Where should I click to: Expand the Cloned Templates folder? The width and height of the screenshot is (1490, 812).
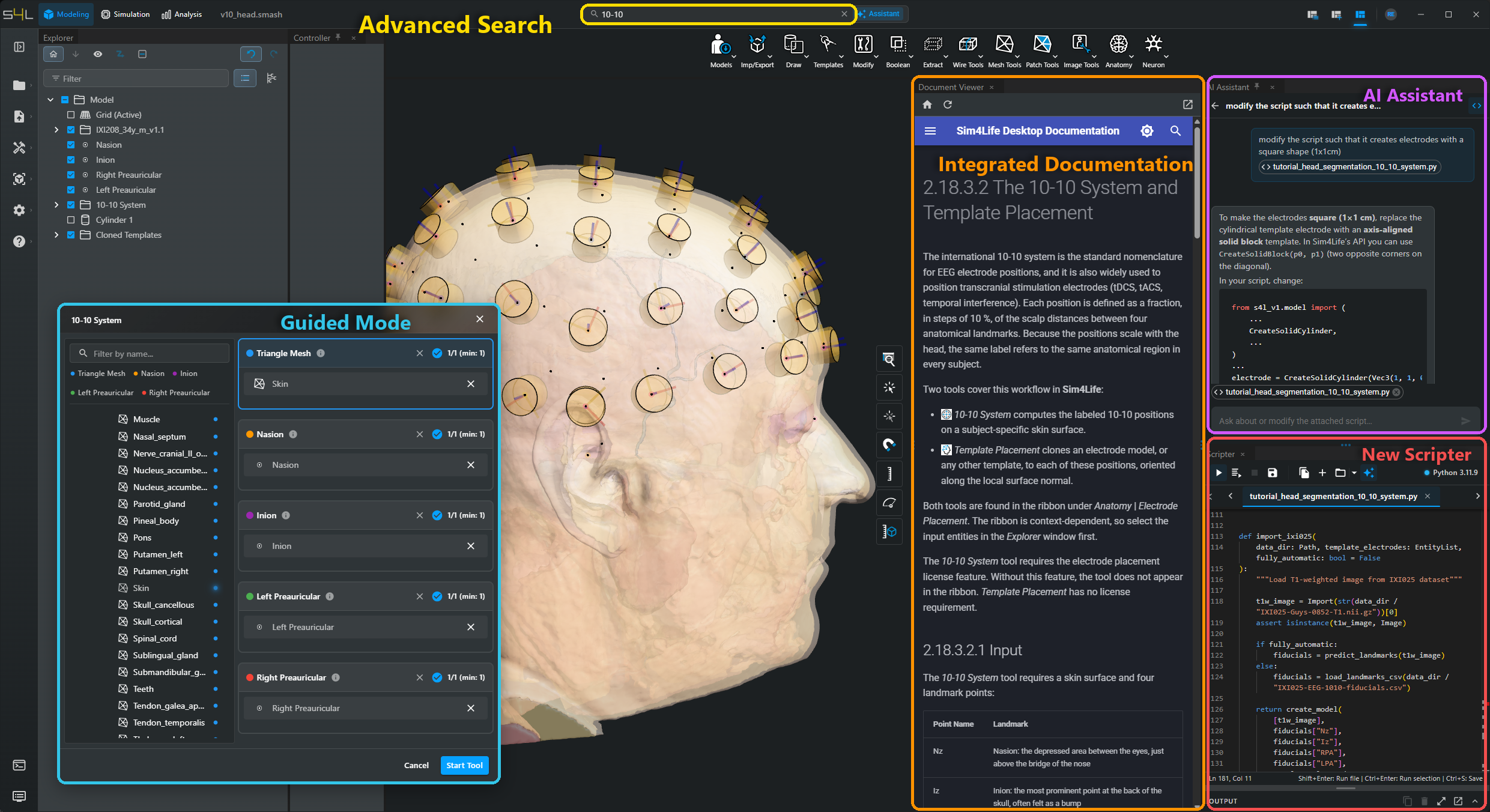click(56, 235)
